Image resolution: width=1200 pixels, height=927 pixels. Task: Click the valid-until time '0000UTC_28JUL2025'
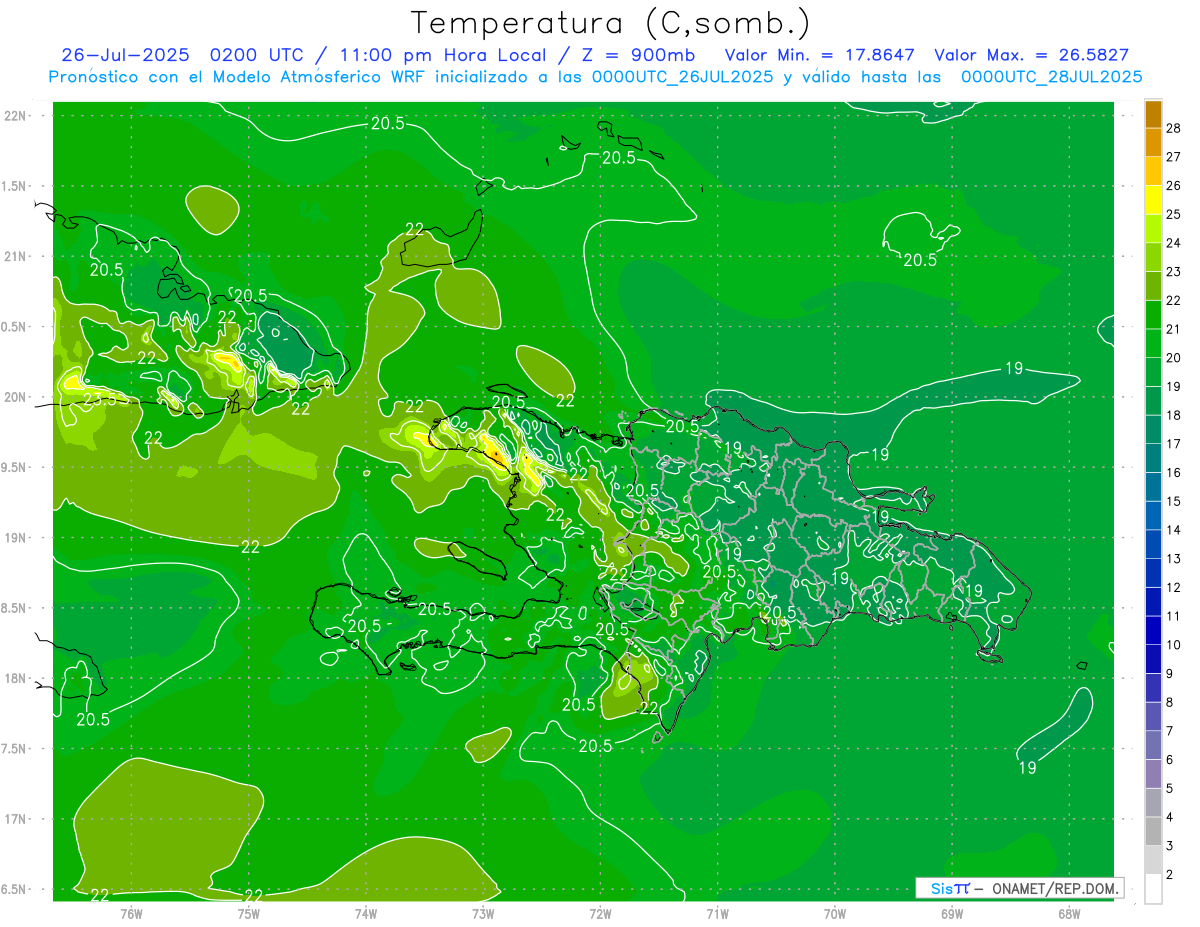tap(1051, 77)
